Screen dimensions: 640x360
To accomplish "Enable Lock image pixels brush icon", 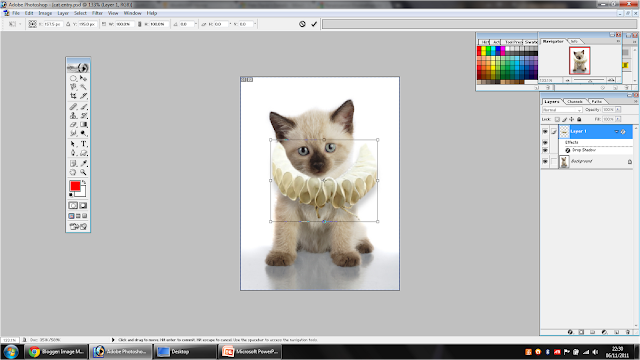I will click(564, 119).
